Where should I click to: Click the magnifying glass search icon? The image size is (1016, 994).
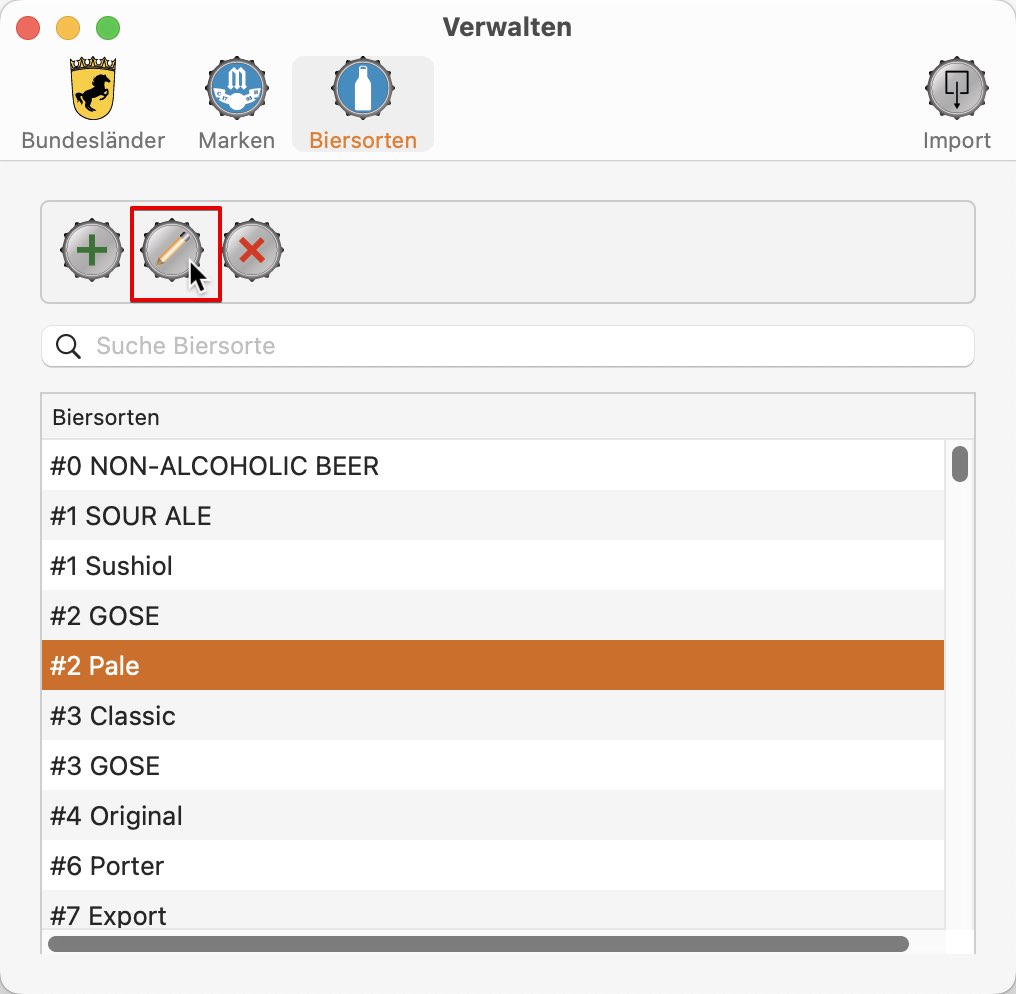[x=68, y=346]
